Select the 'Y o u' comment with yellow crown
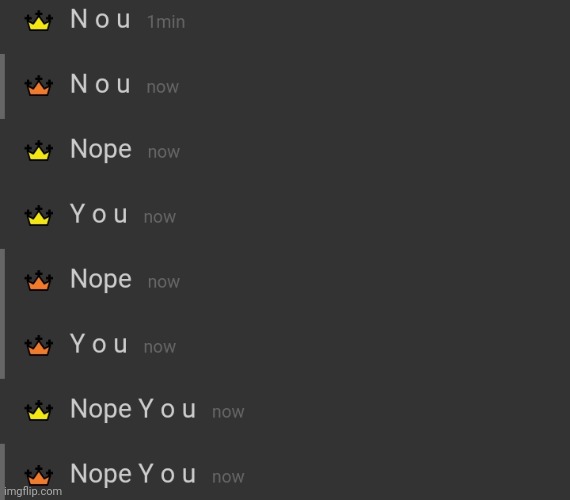570x500 pixels. pos(99,214)
